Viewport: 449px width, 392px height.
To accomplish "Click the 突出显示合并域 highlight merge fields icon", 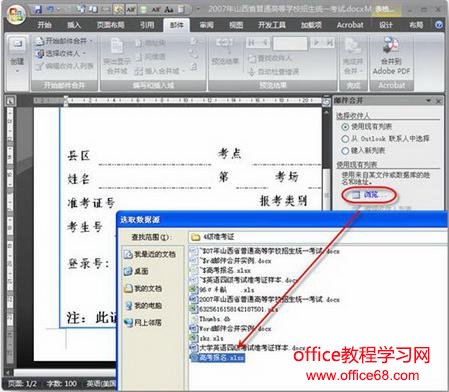I will click(116, 46).
